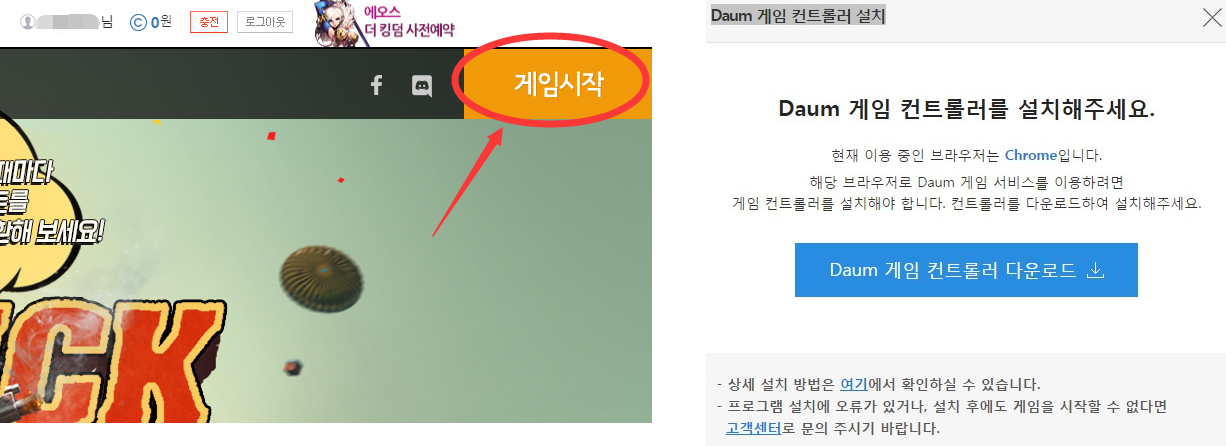Screen dimensions: 1226x446
Task: Start the game with 게임시작 button
Action: pyautogui.click(x=558, y=84)
